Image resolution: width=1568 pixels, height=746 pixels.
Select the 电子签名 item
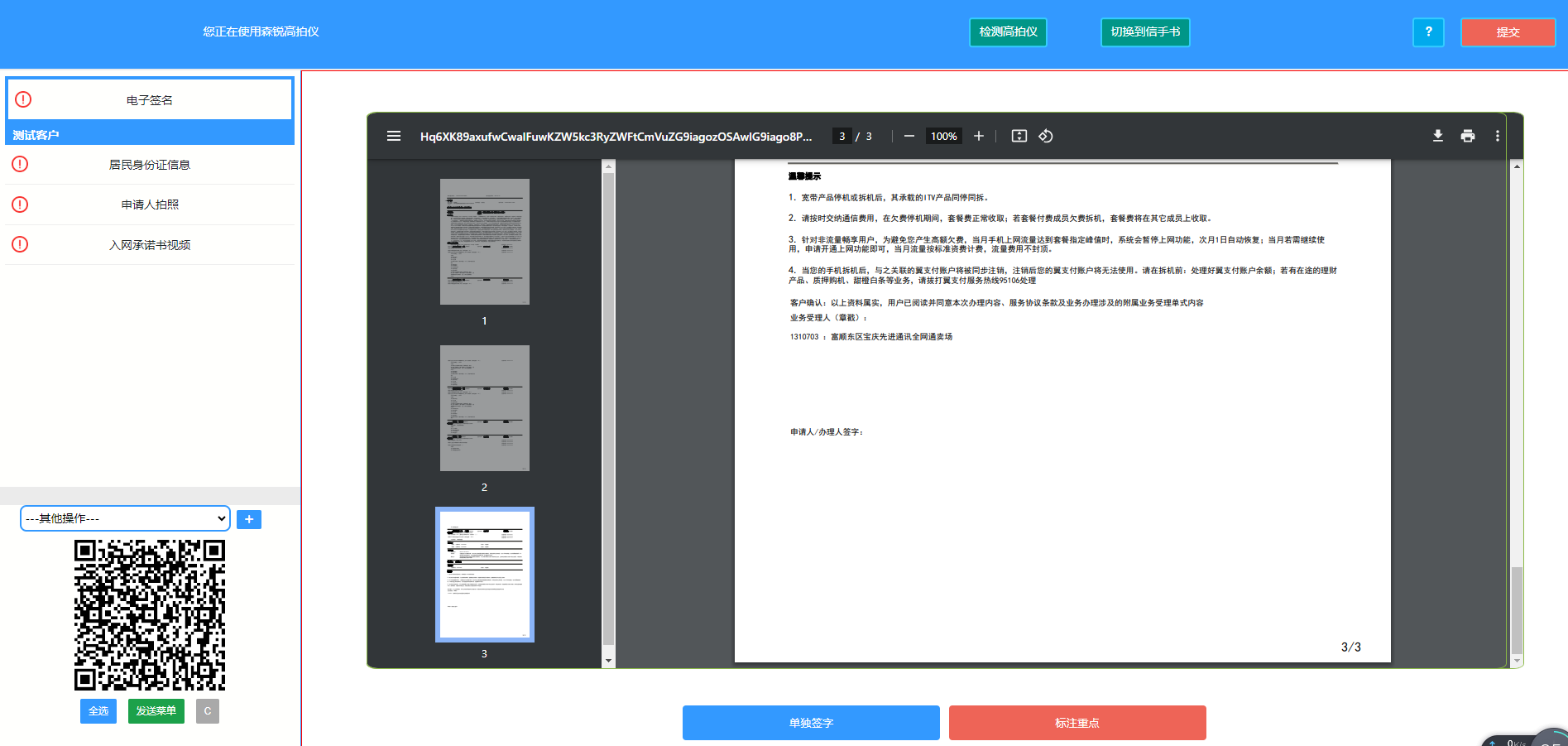(x=150, y=99)
